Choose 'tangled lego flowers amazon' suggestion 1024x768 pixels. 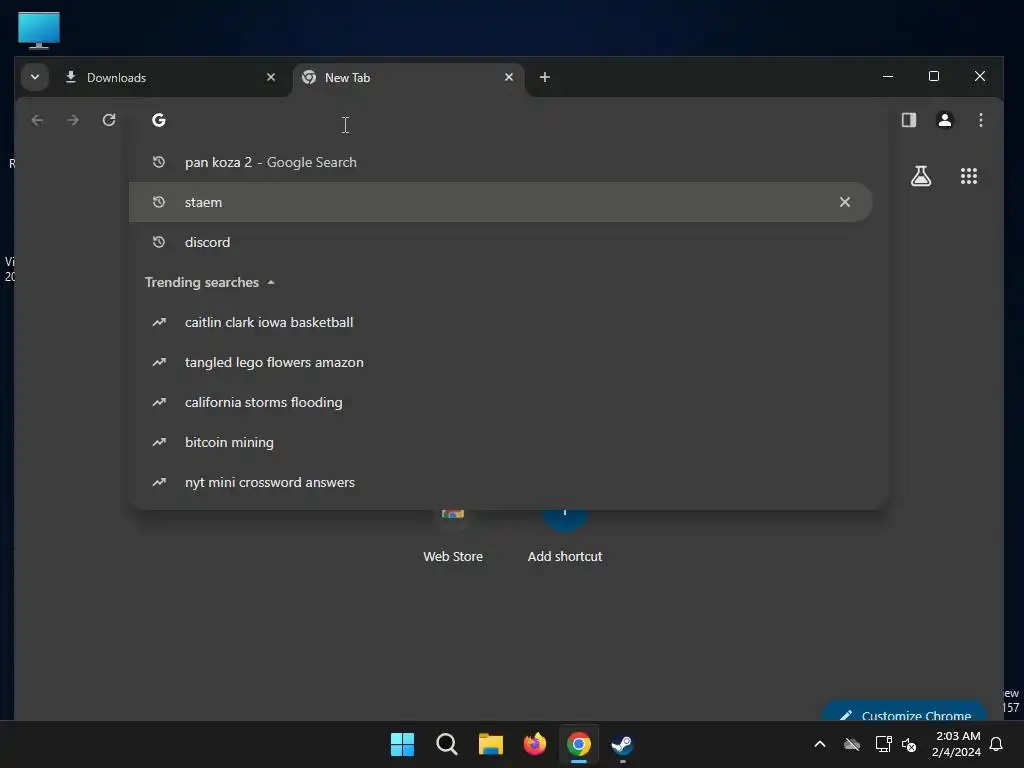tap(500, 362)
